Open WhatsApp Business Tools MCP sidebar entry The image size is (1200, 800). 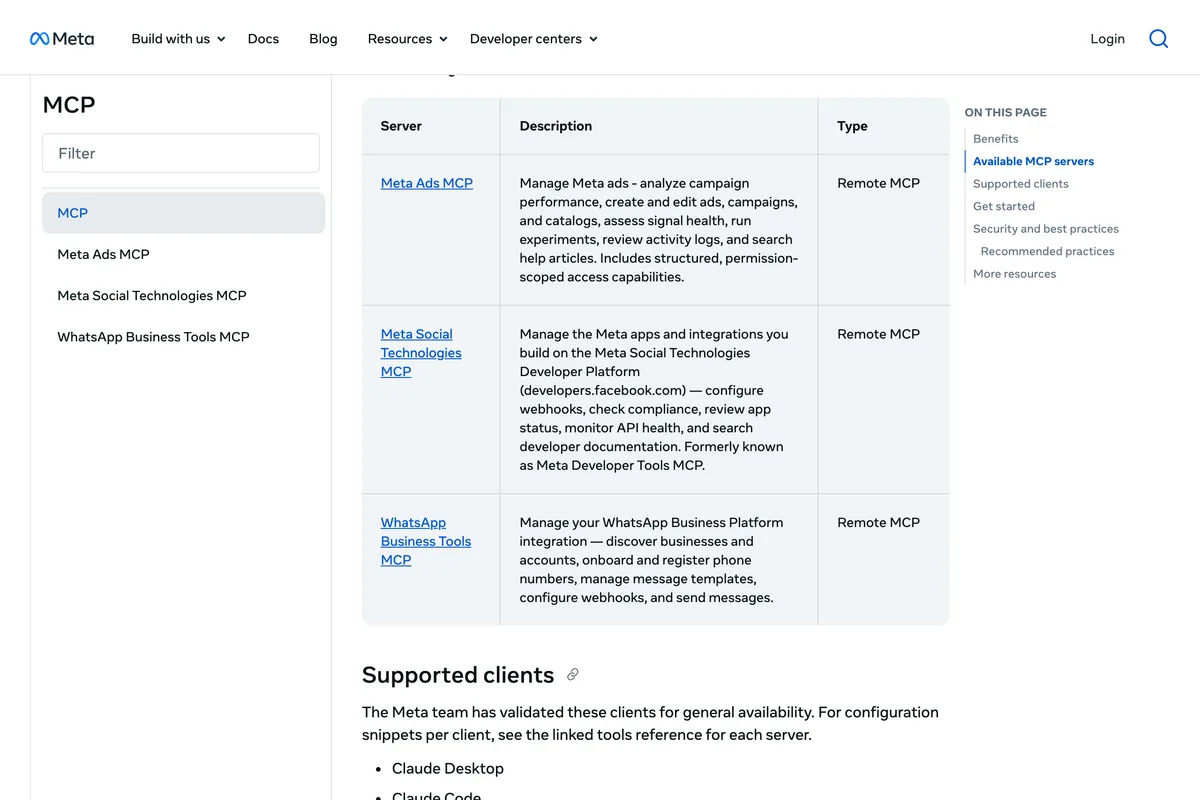pos(183,336)
